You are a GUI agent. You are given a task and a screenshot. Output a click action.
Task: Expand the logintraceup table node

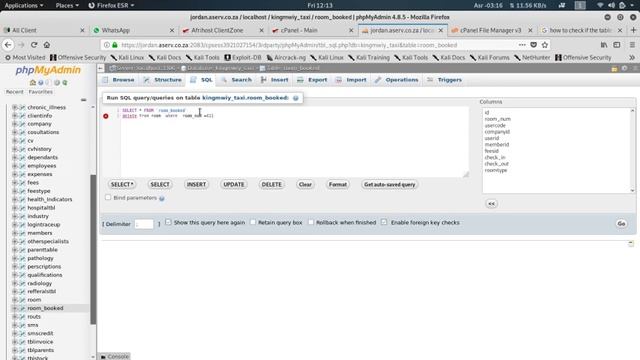click(x=15, y=224)
